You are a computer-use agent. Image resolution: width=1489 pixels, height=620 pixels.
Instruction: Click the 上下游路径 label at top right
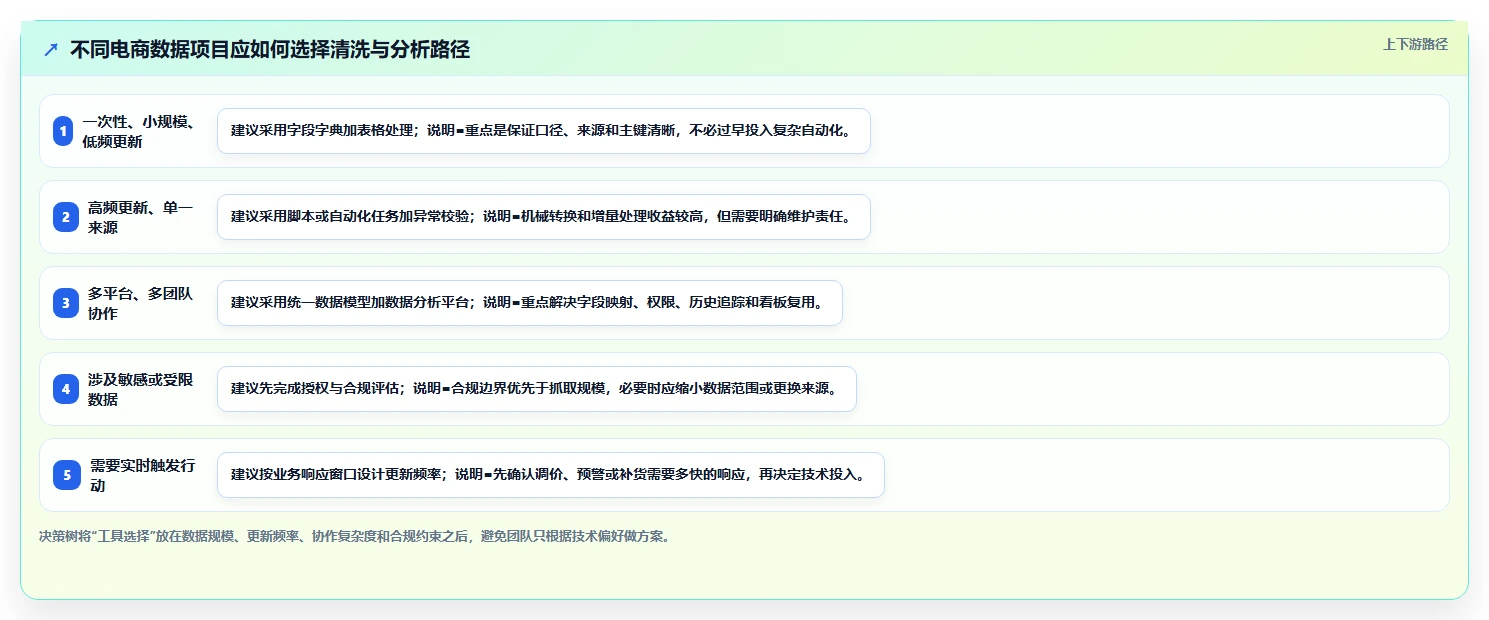1415,44
